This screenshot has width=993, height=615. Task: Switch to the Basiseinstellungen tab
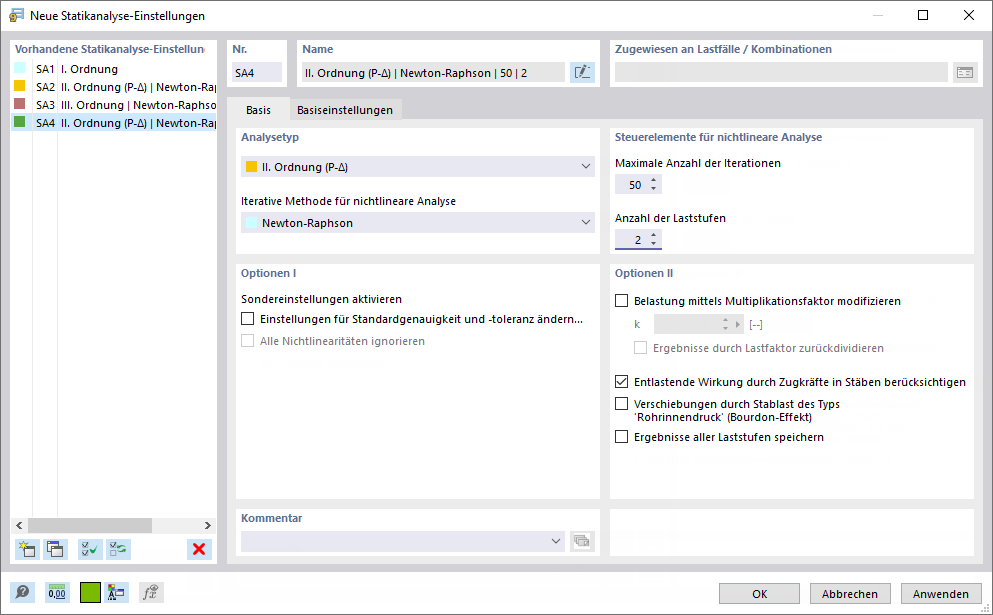click(344, 110)
